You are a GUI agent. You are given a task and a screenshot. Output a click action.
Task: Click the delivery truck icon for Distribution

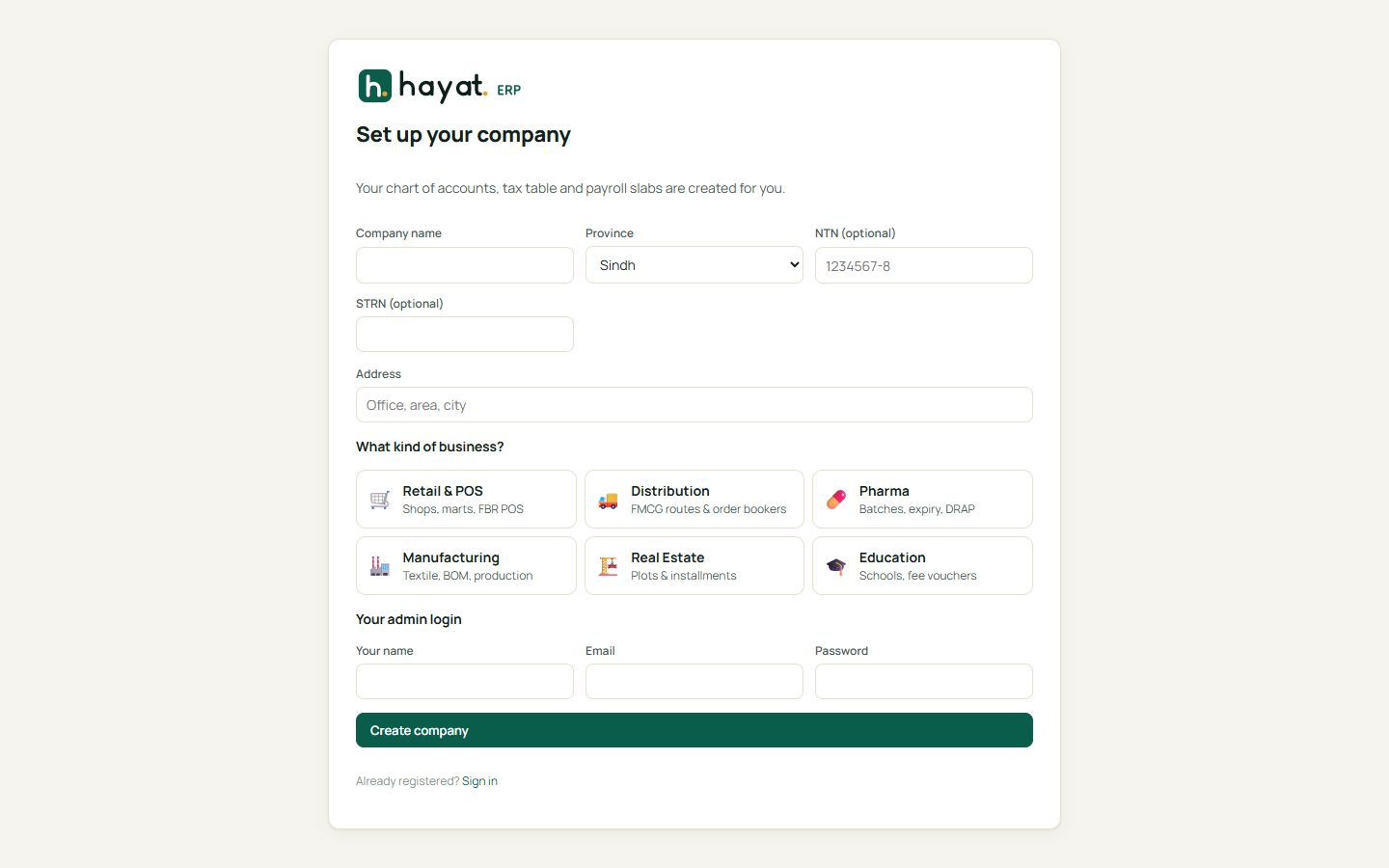(608, 500)
